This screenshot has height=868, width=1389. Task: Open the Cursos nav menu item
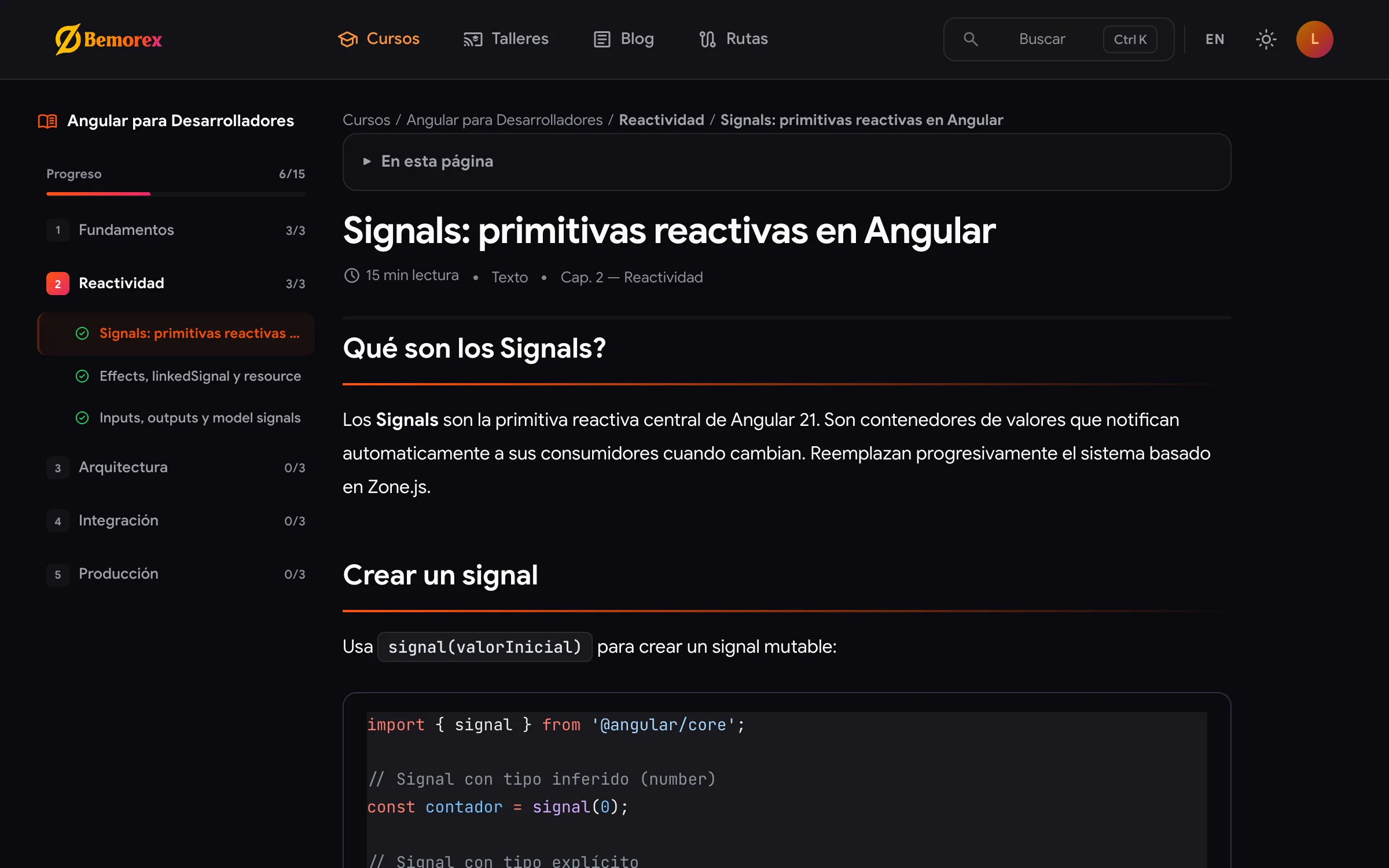tap(379, 39)
